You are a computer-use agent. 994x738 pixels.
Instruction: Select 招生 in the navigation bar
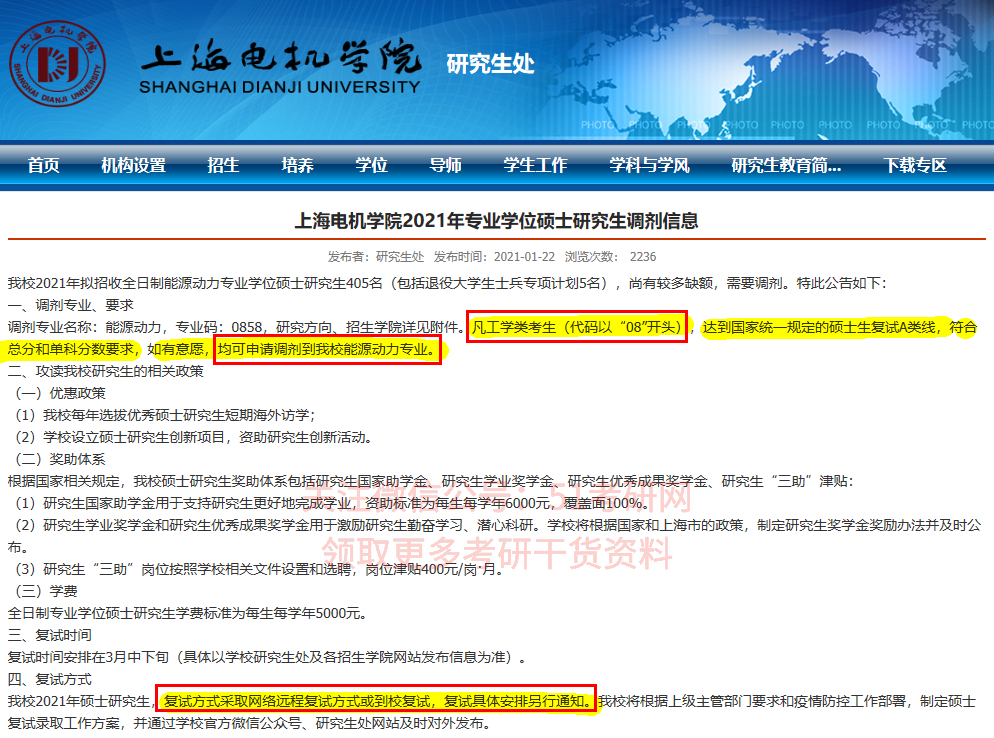222,166
